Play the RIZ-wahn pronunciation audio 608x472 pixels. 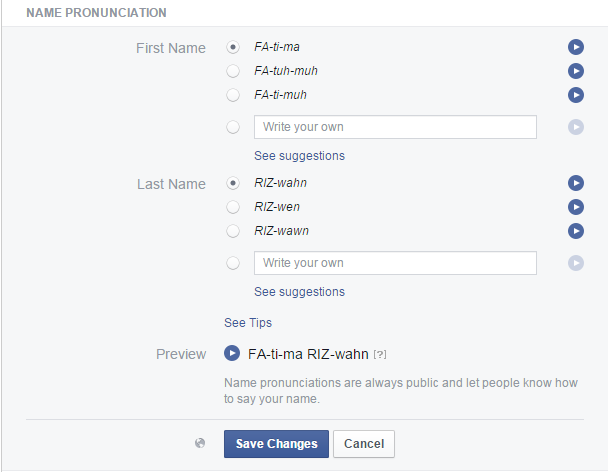tap(576, 183)
